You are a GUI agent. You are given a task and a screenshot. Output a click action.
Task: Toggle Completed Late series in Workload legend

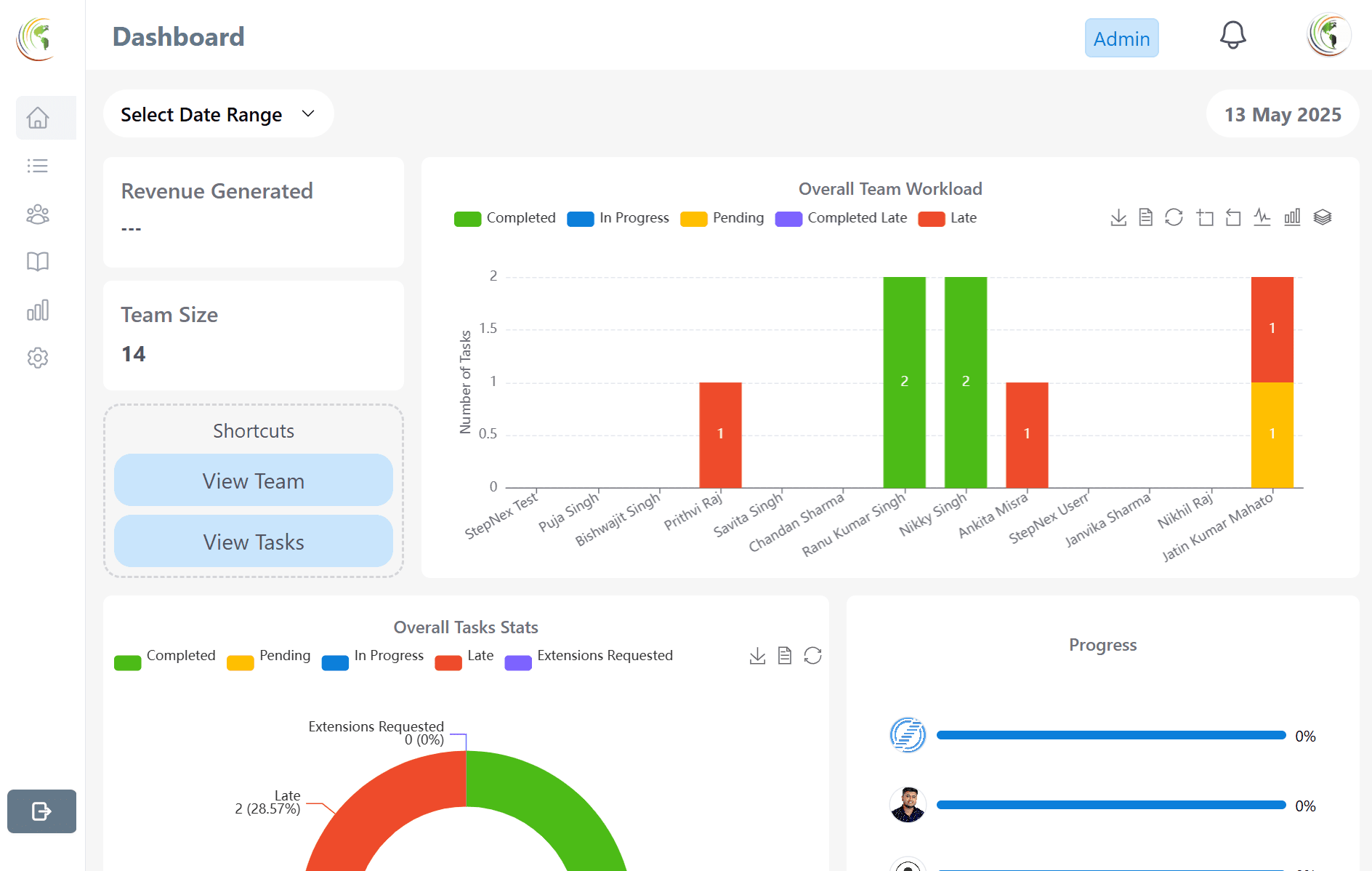[841, 218]
